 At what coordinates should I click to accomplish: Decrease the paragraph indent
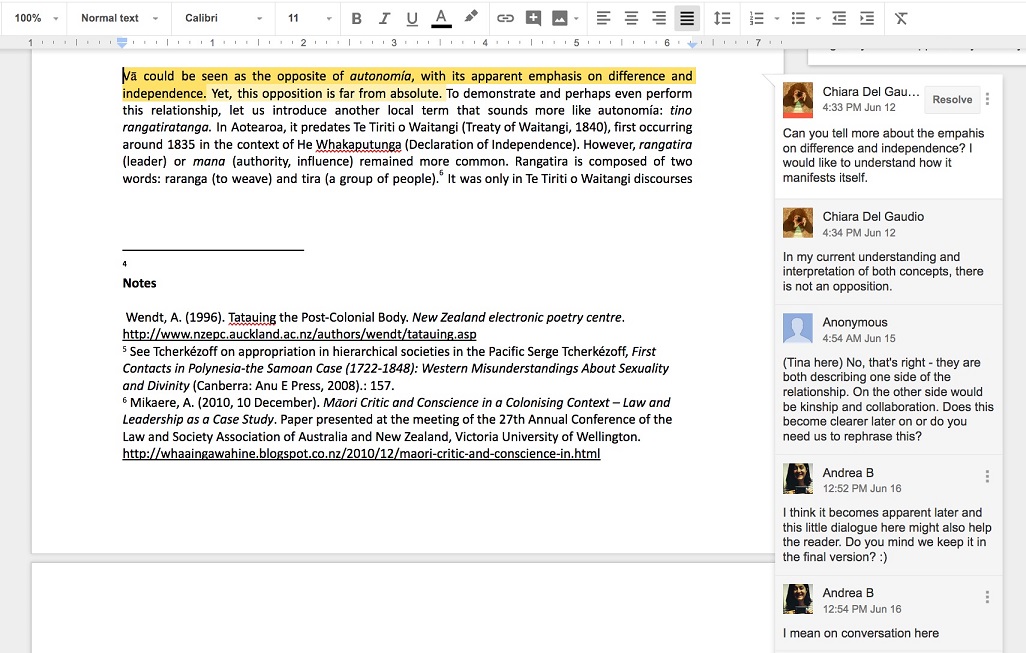tap(839, 18)
